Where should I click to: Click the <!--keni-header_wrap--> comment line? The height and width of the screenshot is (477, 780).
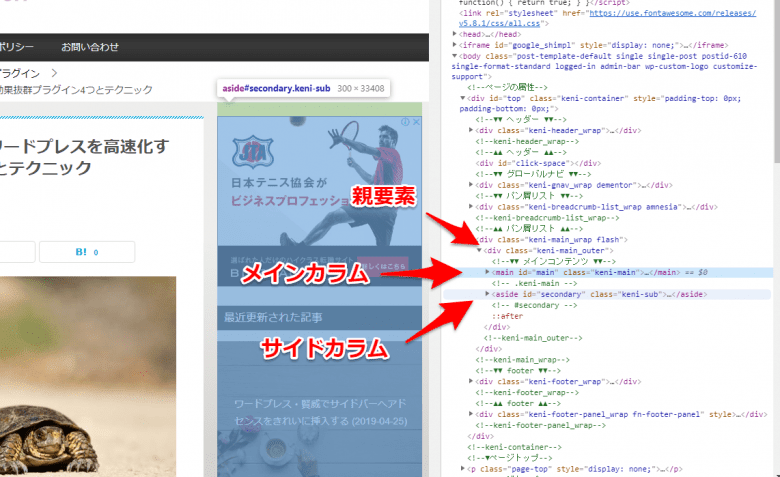527,141
